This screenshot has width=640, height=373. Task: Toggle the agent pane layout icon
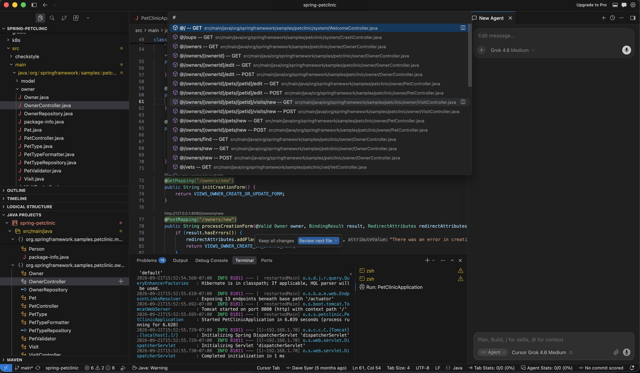tap(633, 18)
